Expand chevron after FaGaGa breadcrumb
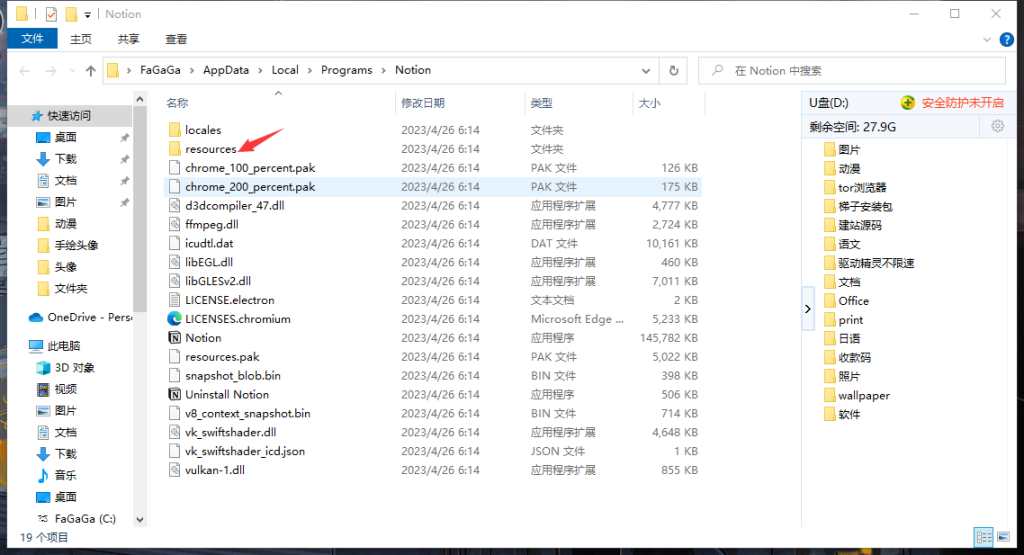Screen dimensions: 1024x555 click(x=192, y=71)
